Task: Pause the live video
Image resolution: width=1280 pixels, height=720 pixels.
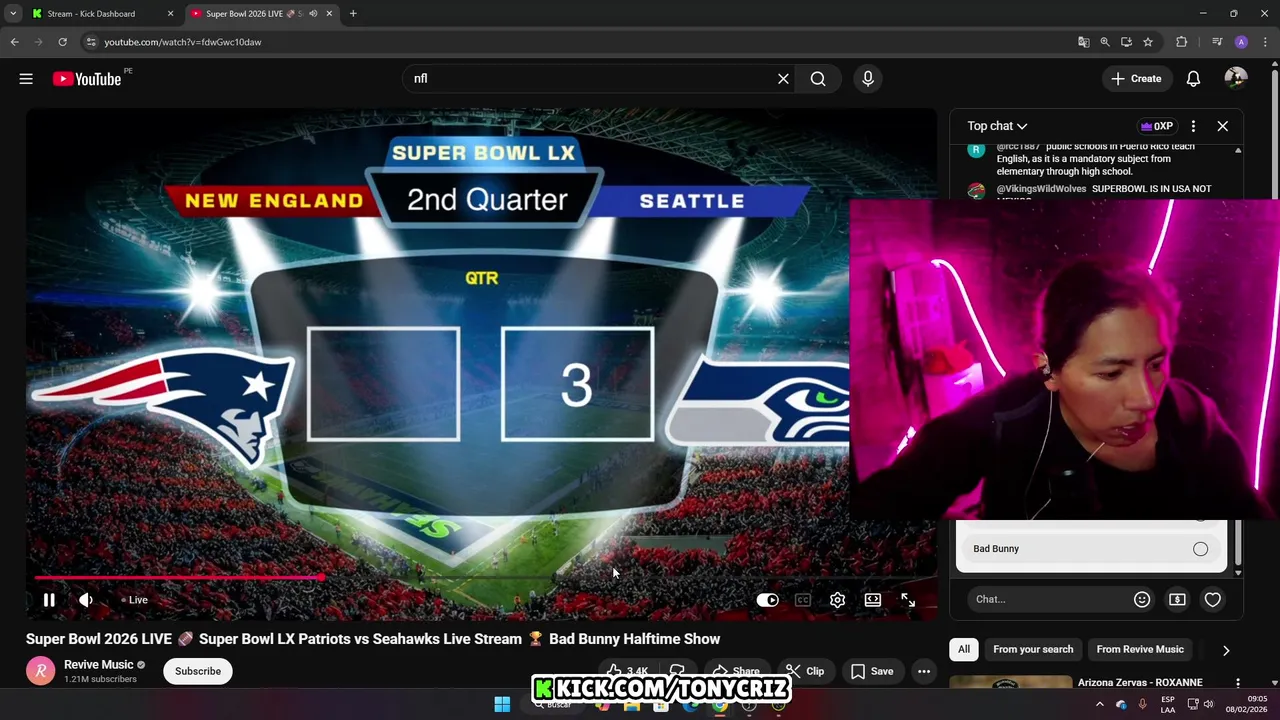Action: [x=48, y=600]
